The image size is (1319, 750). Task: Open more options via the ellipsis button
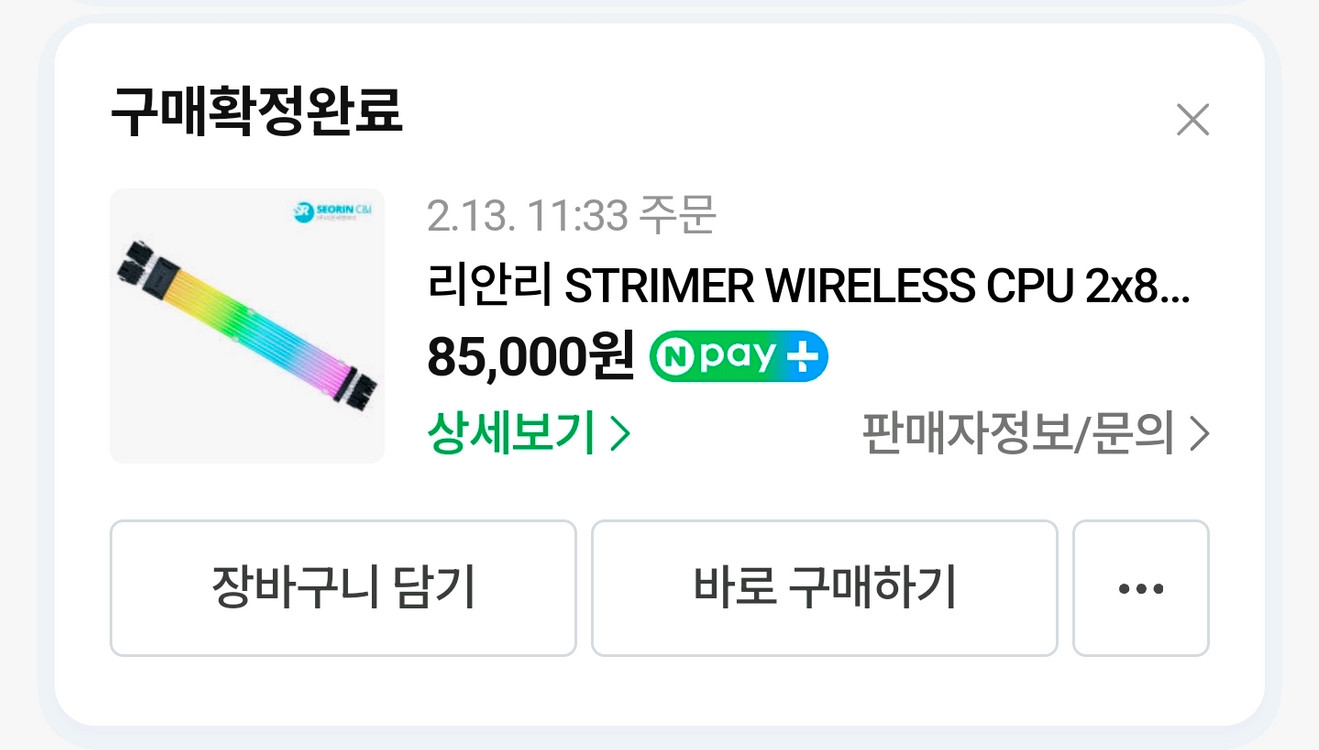[1141, 589]
